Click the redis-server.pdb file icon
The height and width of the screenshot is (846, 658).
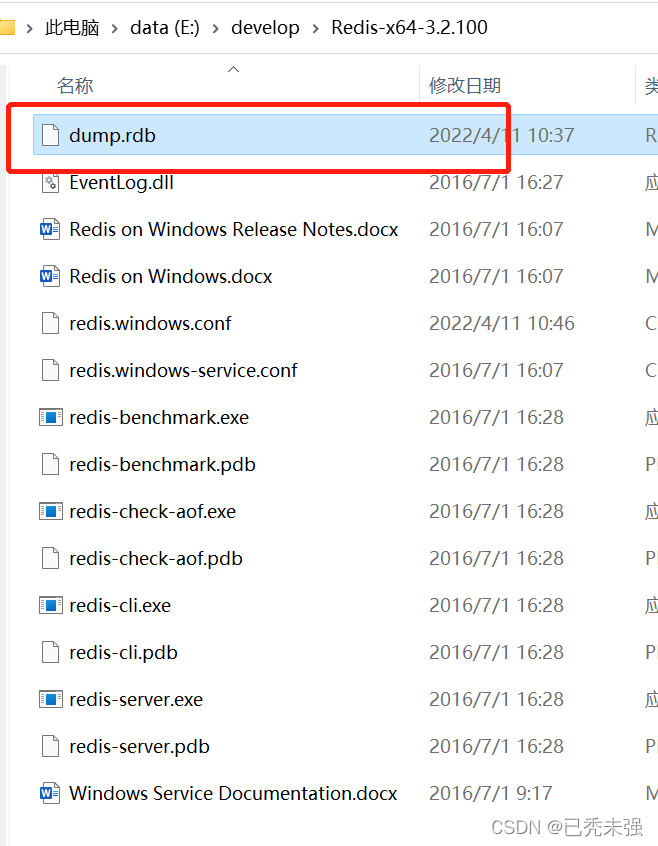(x=51, y=746)
